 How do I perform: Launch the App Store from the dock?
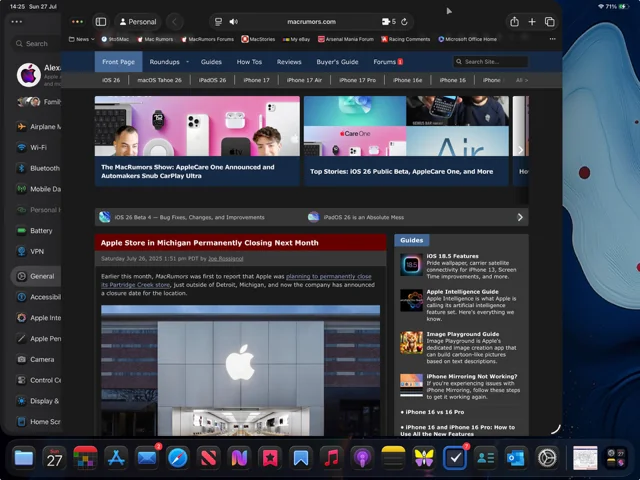coord(116,458)
